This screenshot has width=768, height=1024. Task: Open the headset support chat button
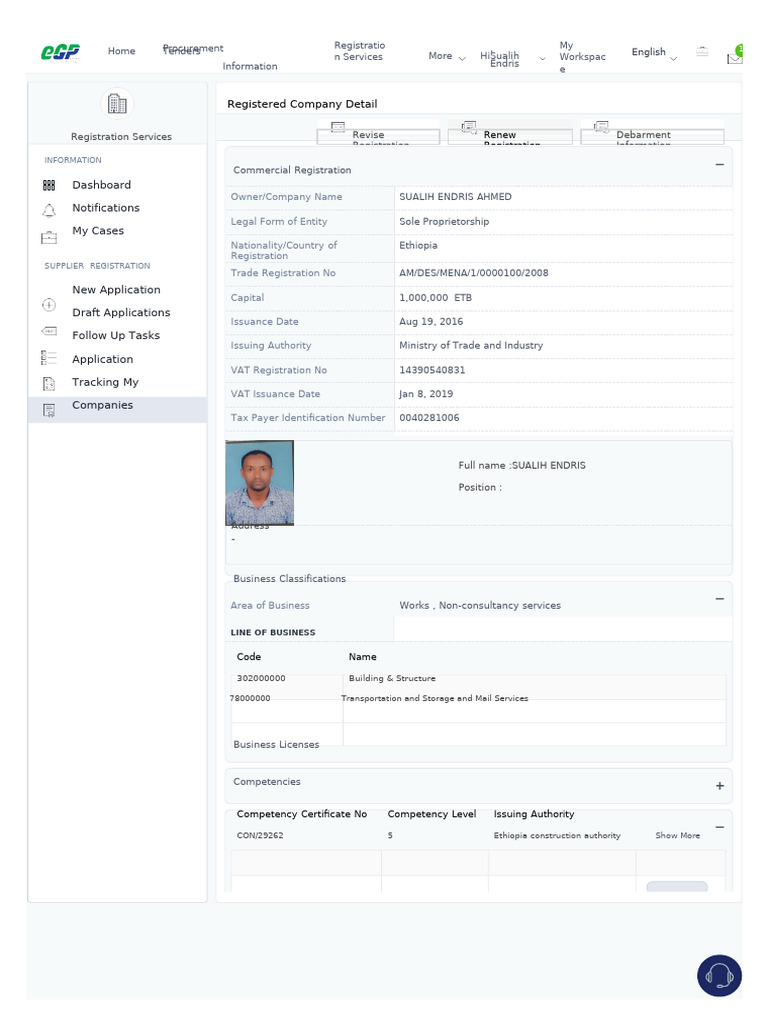(719, 976)
